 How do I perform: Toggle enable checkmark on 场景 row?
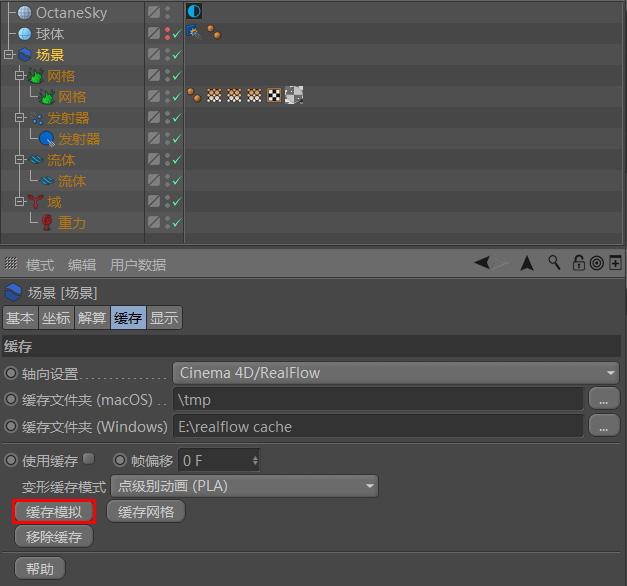(x=177, y=54)
